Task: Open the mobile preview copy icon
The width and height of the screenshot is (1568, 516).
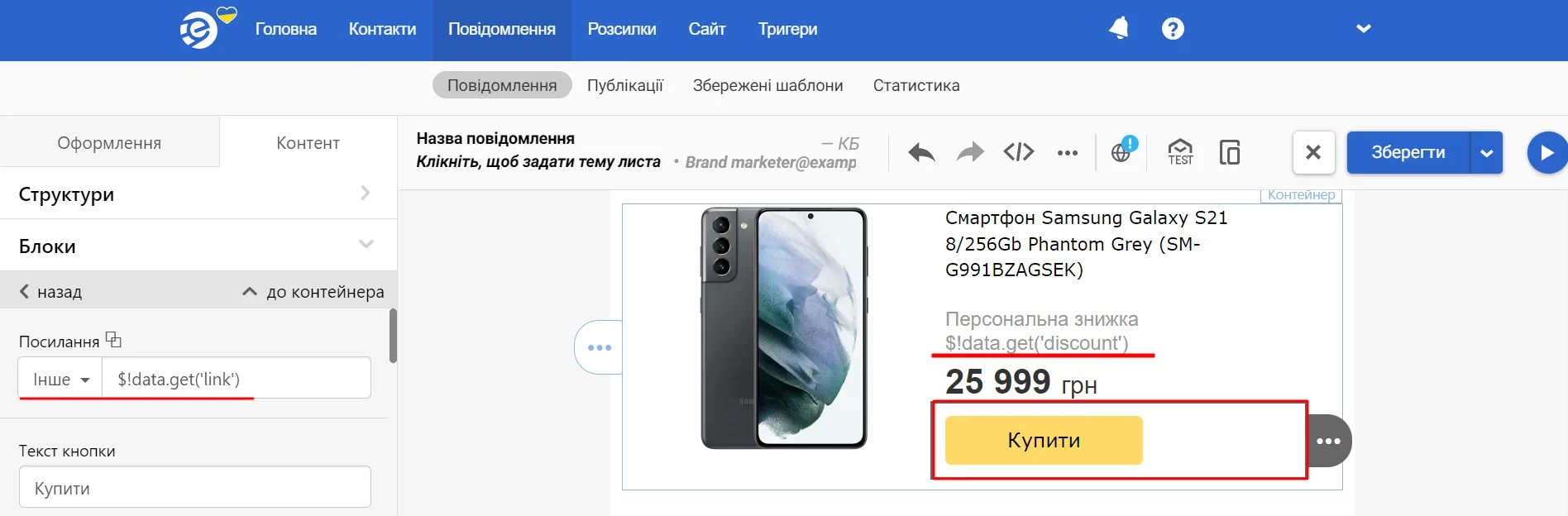Action: 1230,152
